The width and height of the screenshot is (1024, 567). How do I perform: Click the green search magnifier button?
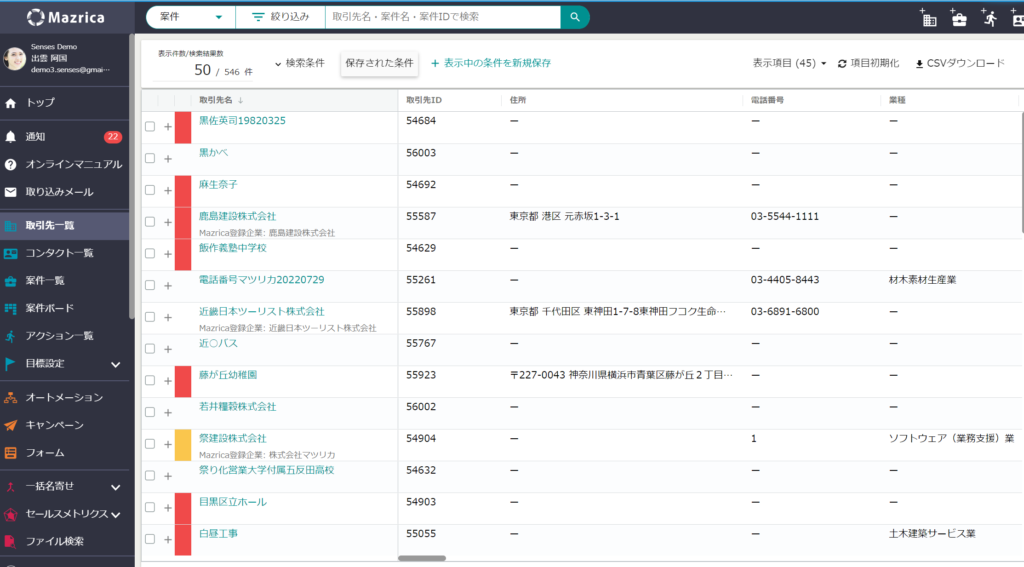coord(574,17)
